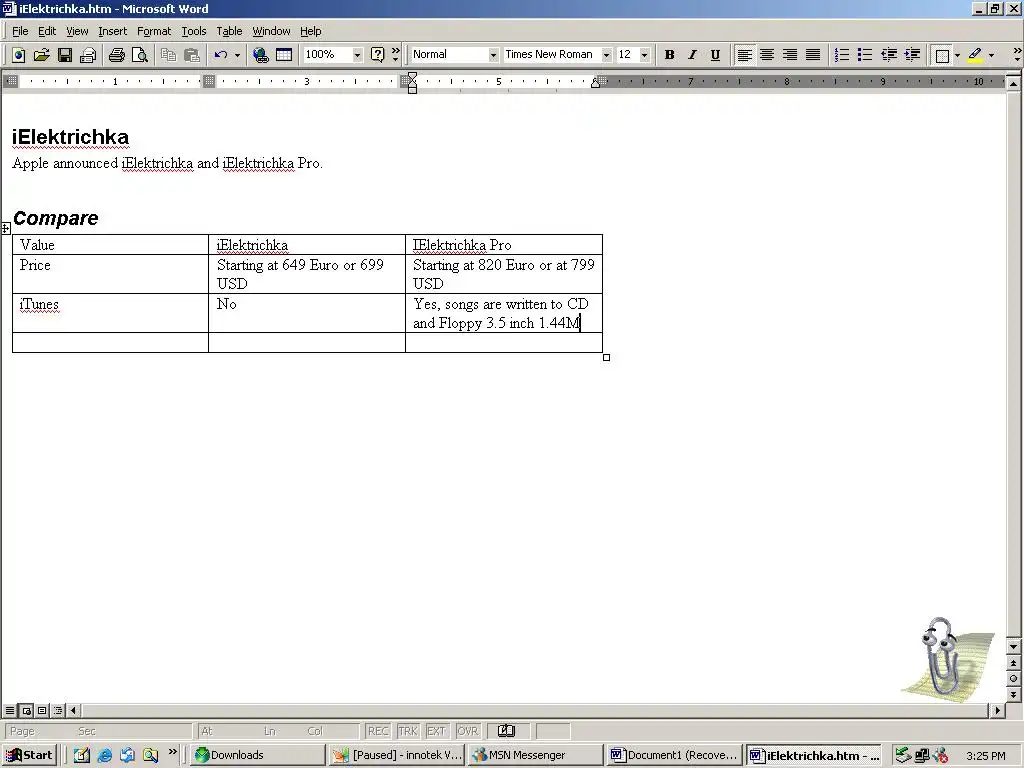This screenshot has width=1024, height=768.
Task: Open the font size 12 dropdown
Action: click(x=645, y=55)
